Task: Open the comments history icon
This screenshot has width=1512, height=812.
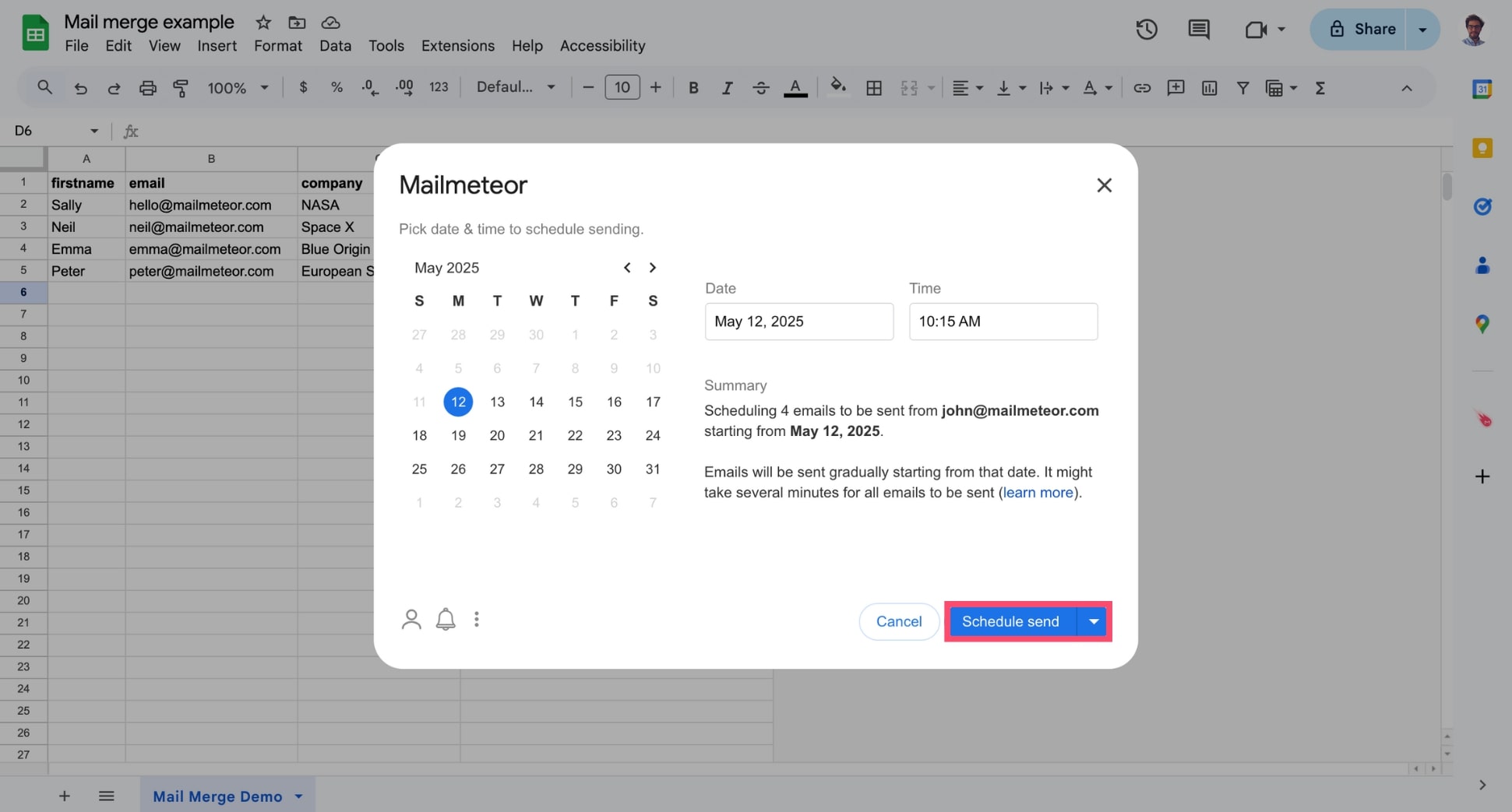Action: 1199,30
